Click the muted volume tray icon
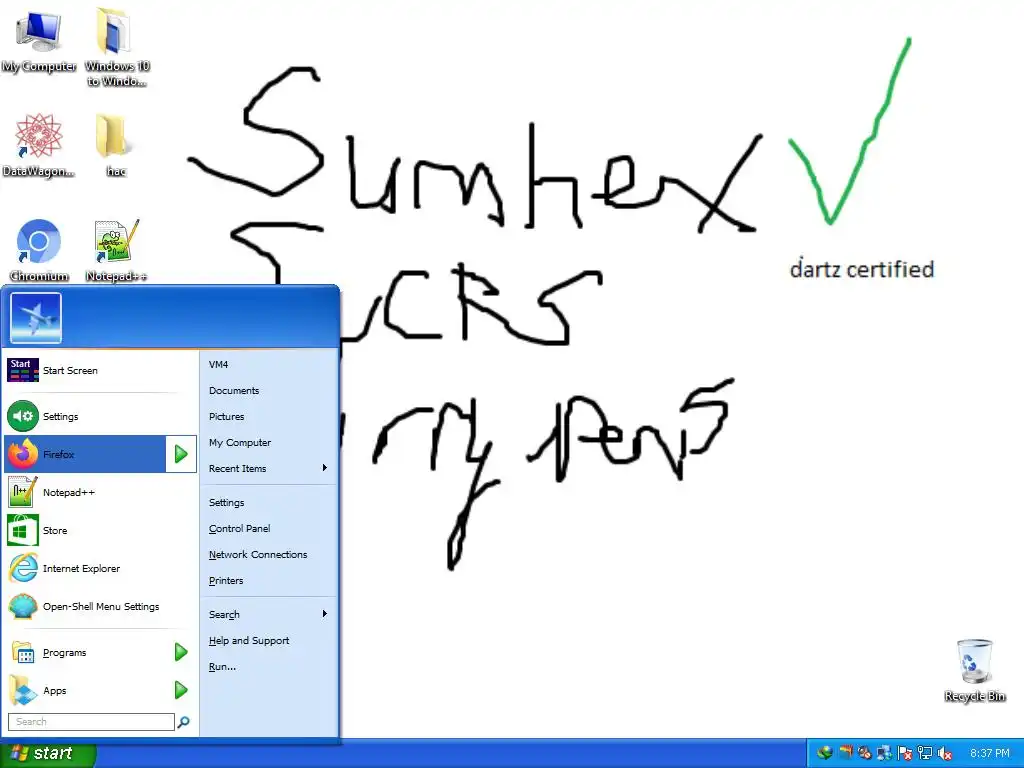This screenshot has width=1024, height=768. [944, 753]
